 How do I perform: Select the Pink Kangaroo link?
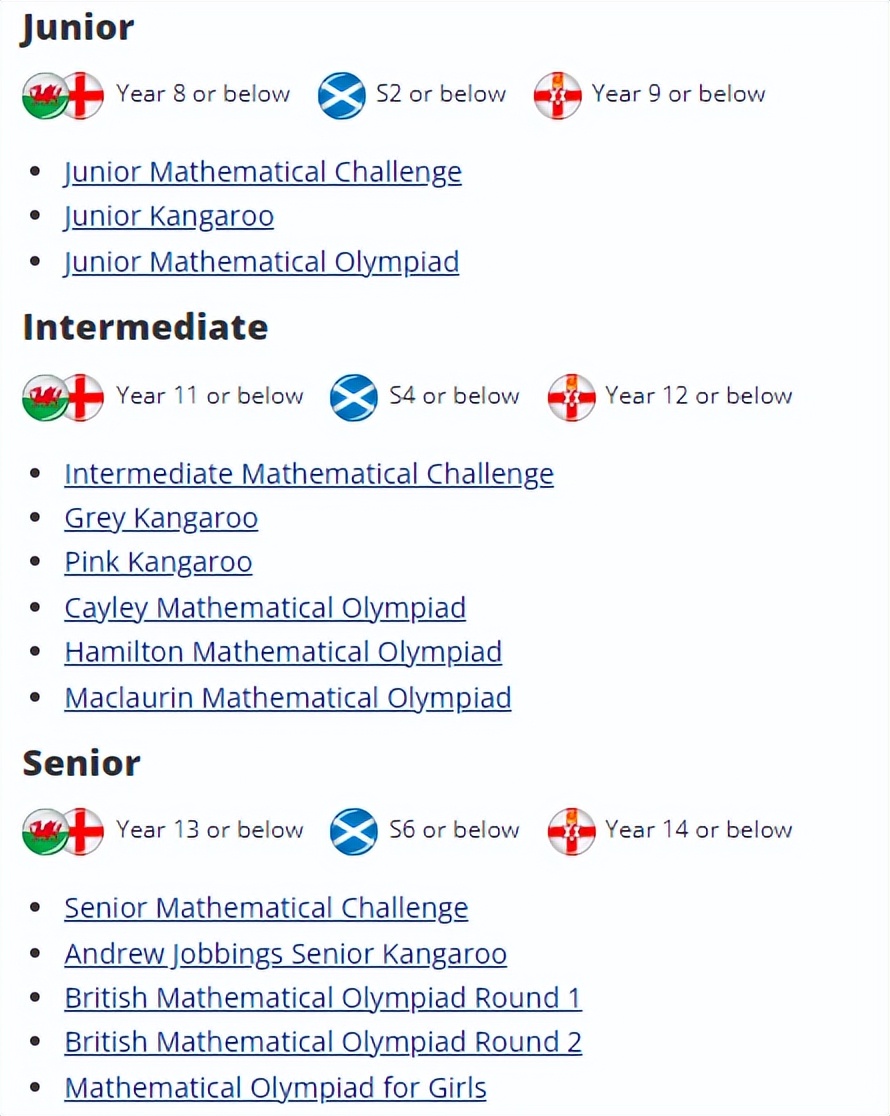(x=158, y=563)
